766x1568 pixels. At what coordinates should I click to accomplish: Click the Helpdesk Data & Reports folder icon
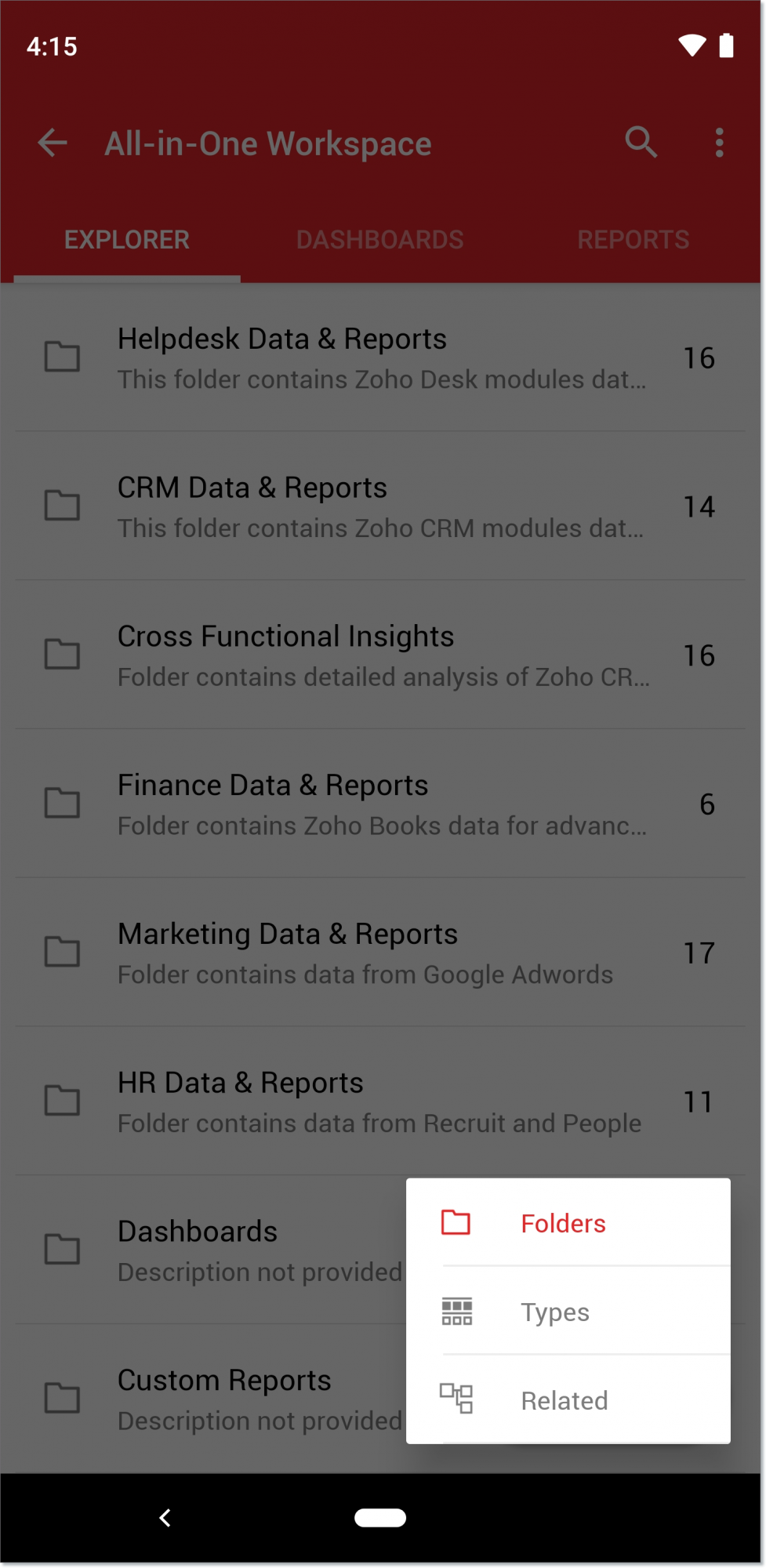(62, 357)
